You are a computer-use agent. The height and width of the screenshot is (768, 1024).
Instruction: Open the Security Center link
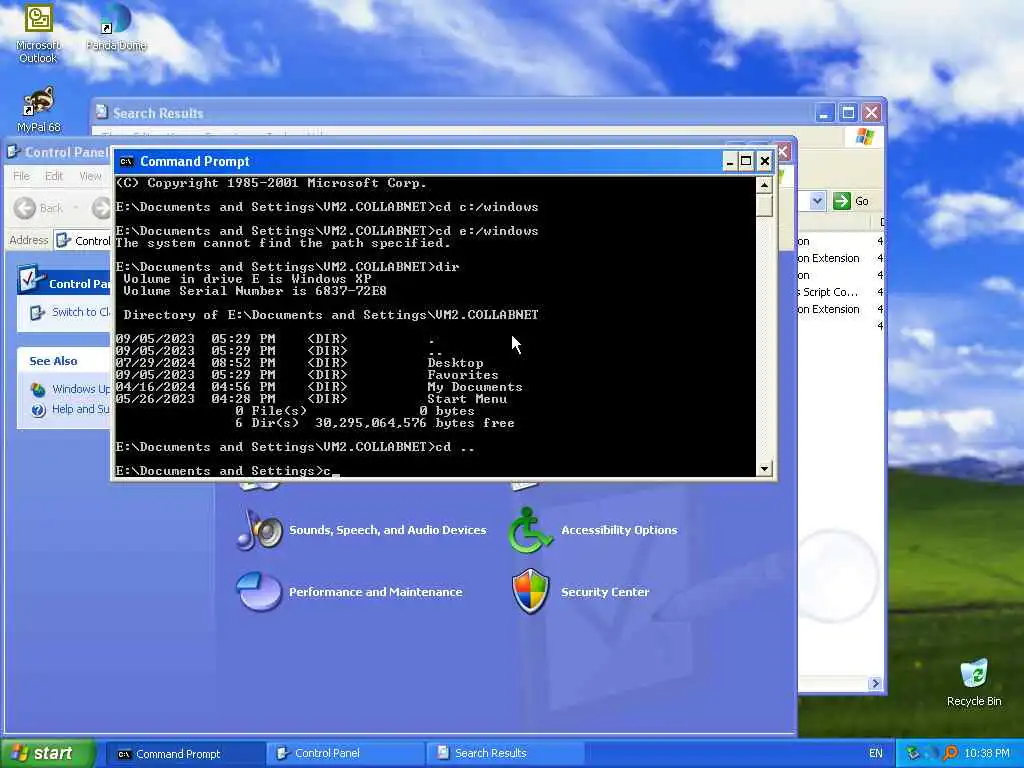pos(605,592)
